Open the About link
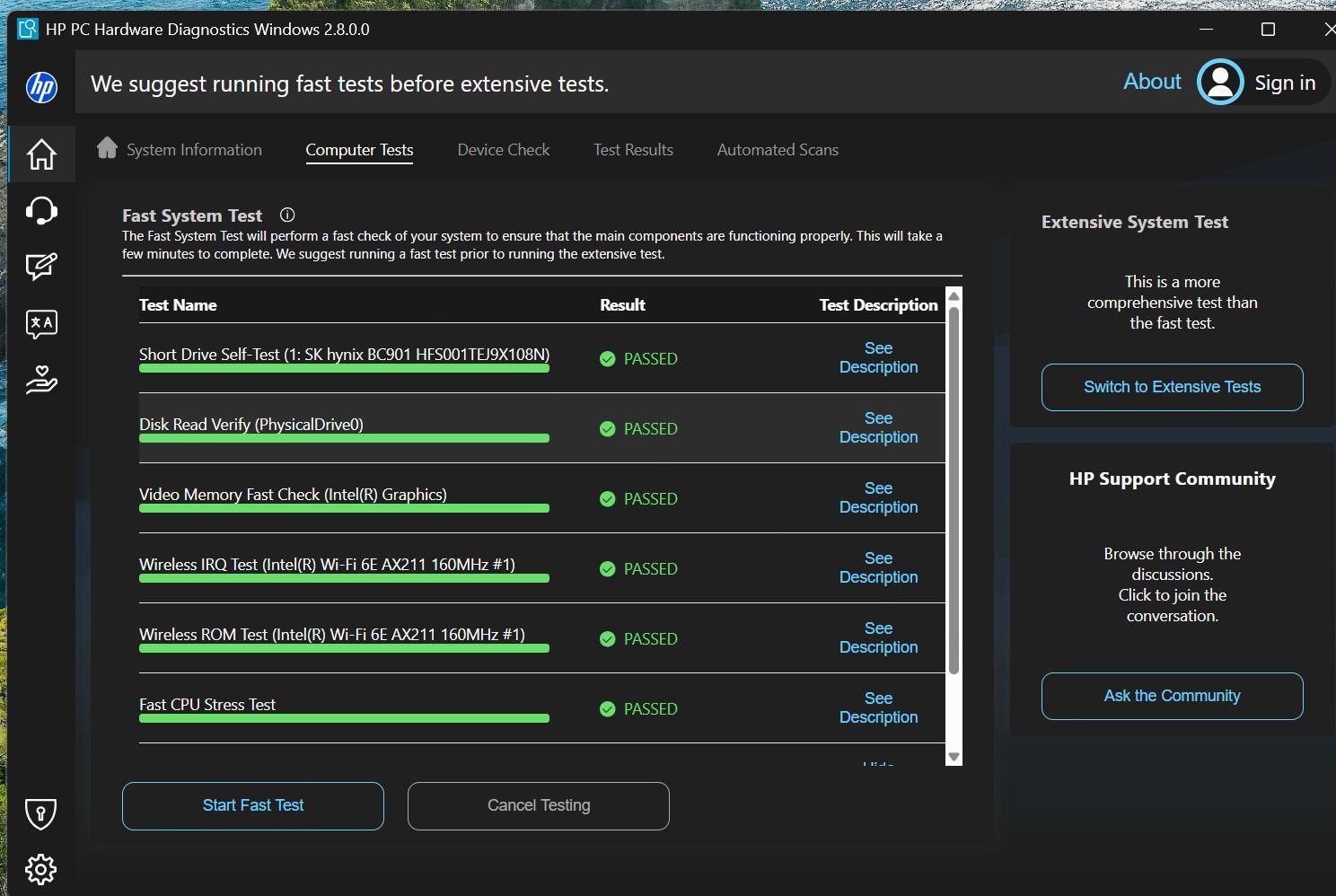1336x896 pixels. click(1152, 82)
